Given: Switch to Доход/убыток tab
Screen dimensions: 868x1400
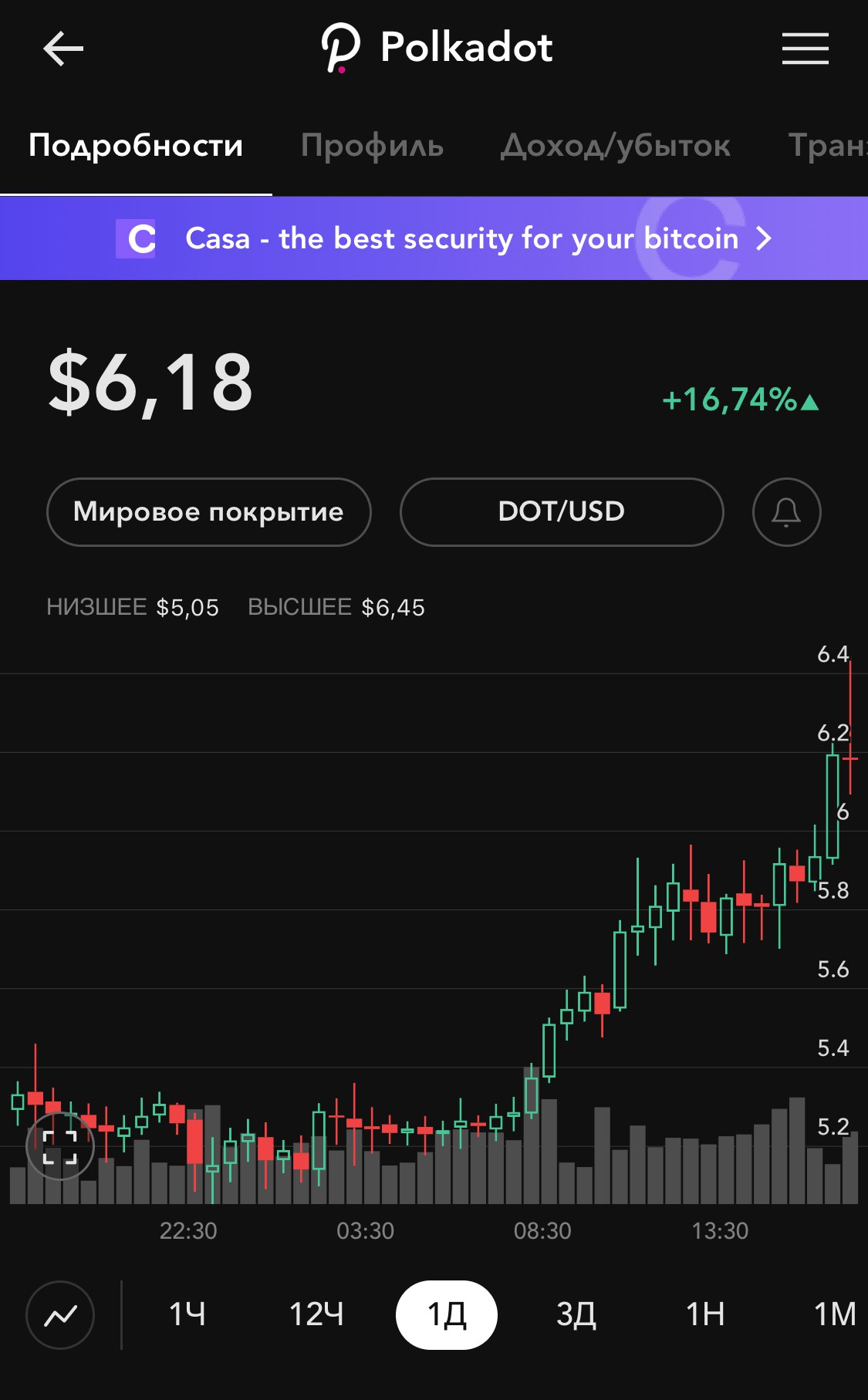Looking at the screenshot, I should point(616,145).
